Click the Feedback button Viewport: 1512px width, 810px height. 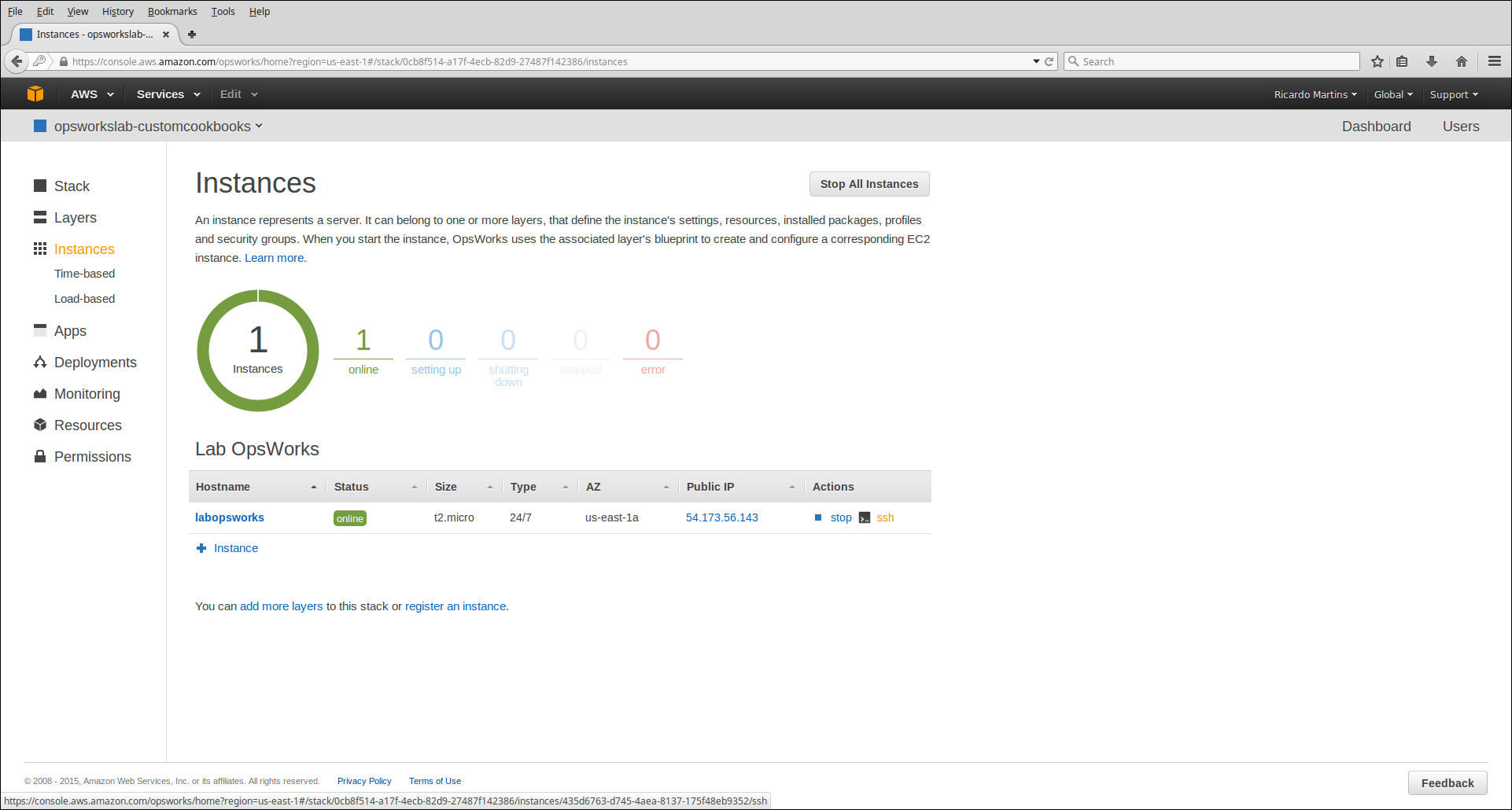[1447, 783]
